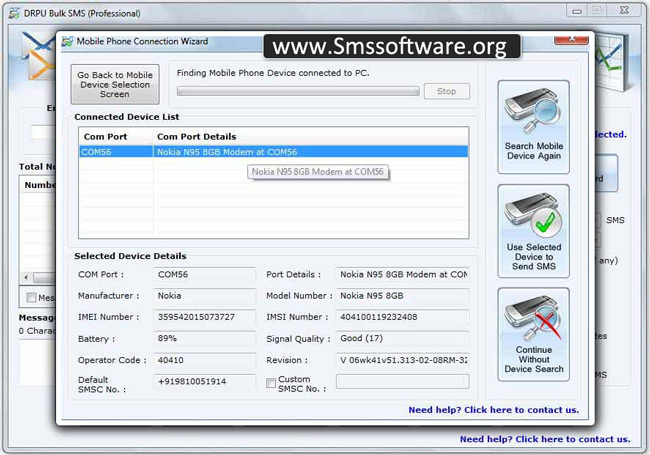Go Back to Mobile Device Selection Screen
650x455 pixels.
click(115, 85)
